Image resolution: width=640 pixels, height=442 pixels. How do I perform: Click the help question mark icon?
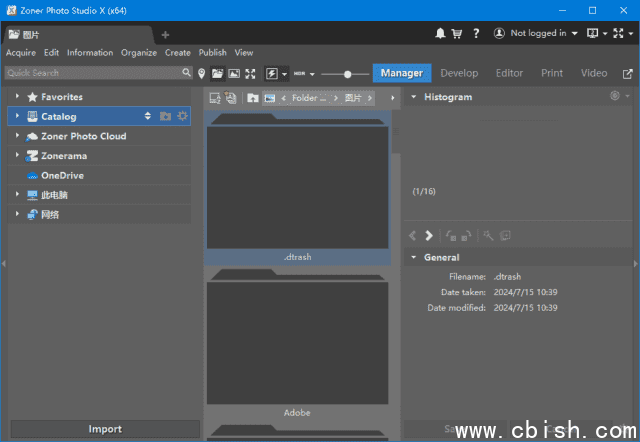(x=475, y=33)
